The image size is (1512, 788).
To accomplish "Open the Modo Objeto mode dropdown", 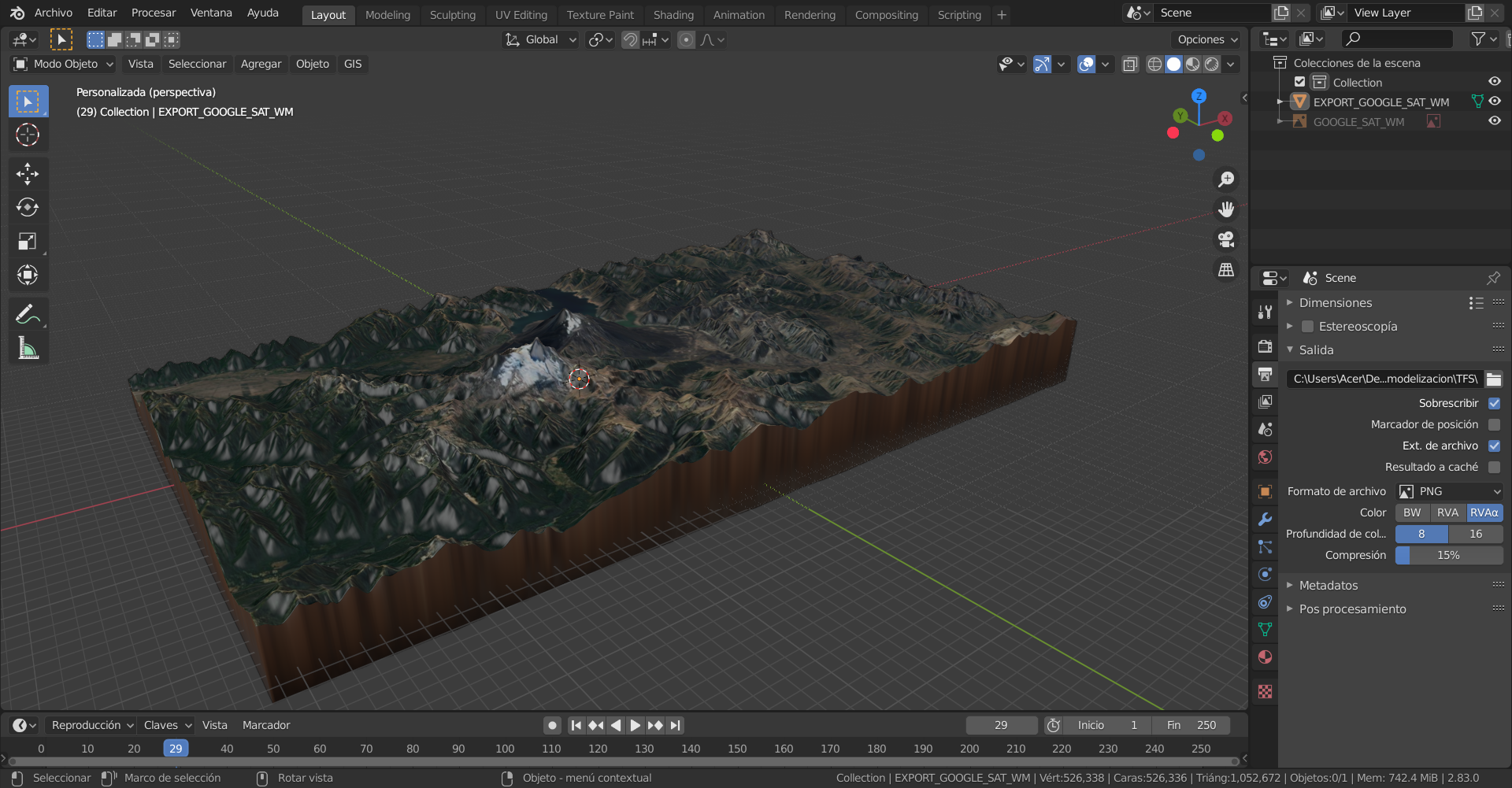I will (64, 65).
